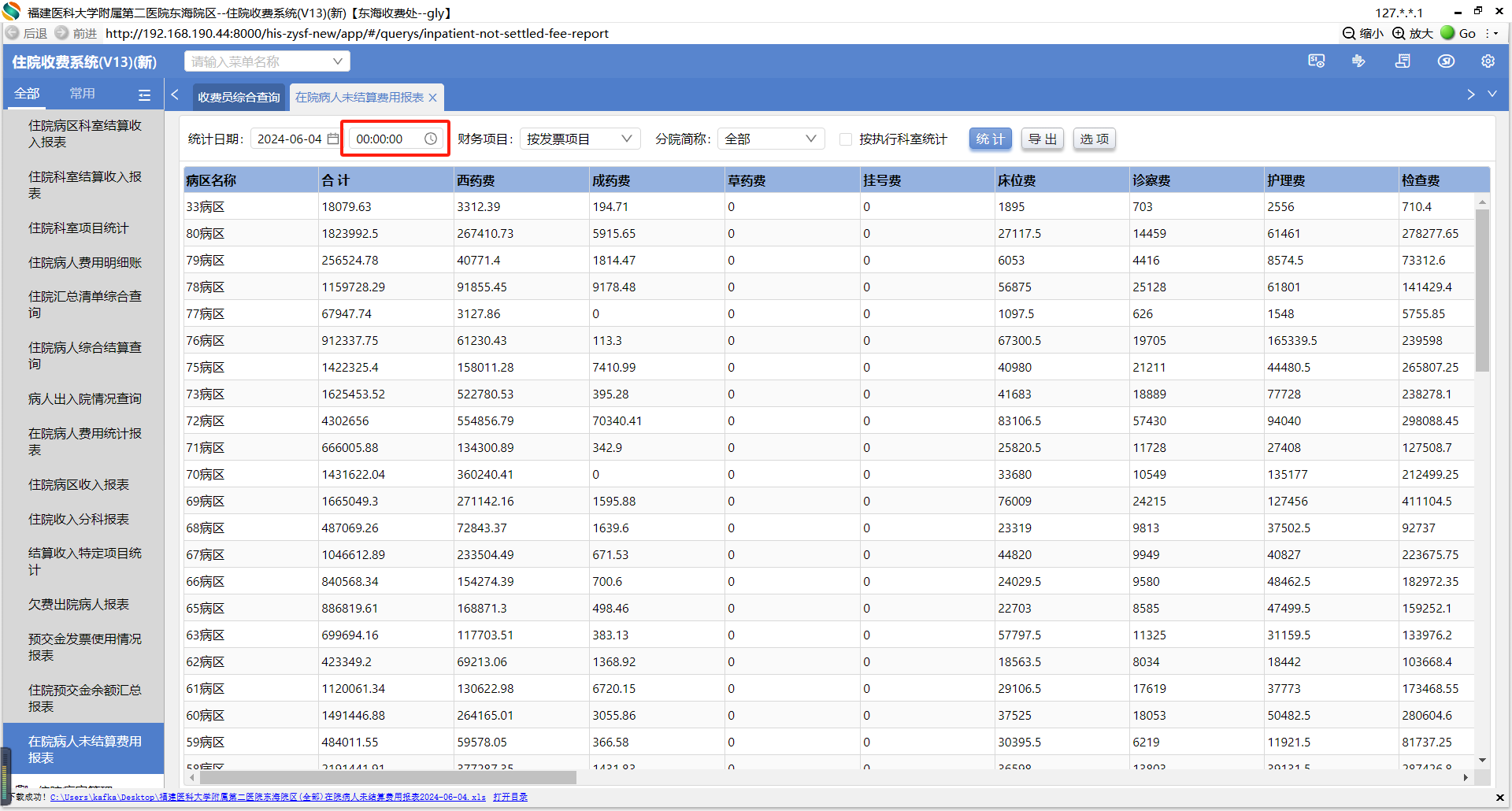The width and height of the screenshot is (1512, 811).
Task: Click the 检查费 column header
Action: (x=1443, y=180)
